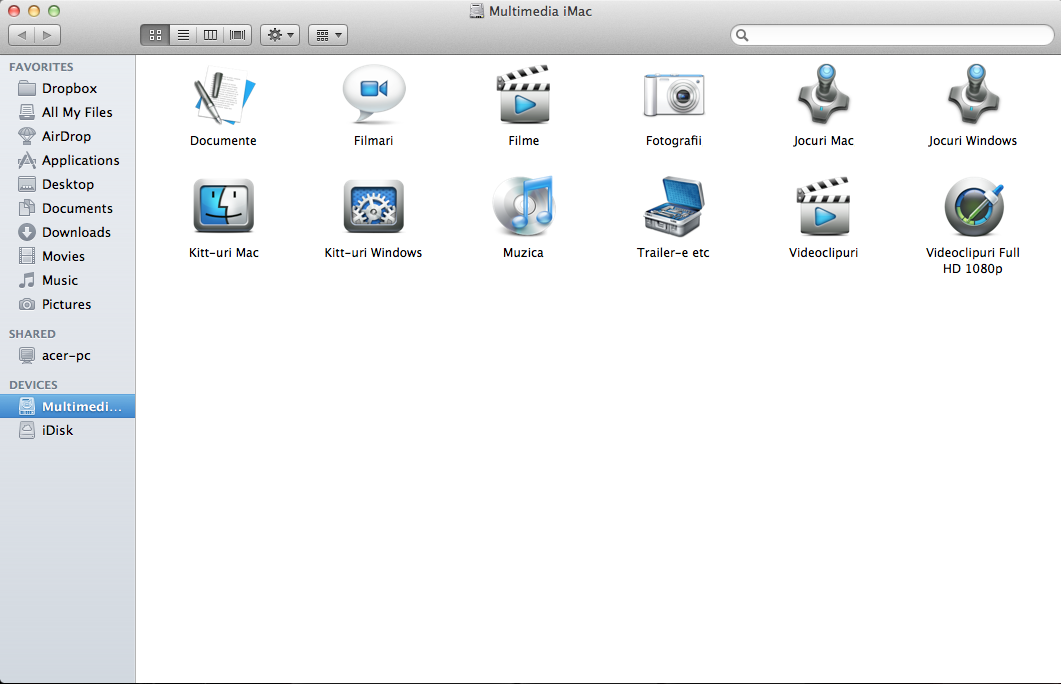Click the DEVICES section header

pos(33,385)
